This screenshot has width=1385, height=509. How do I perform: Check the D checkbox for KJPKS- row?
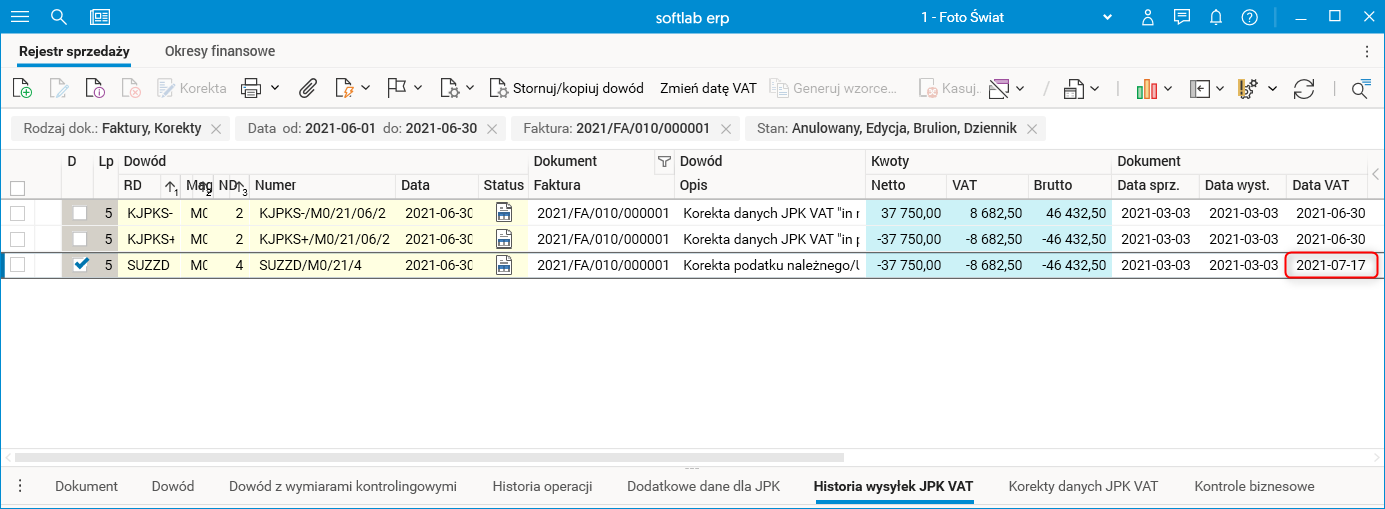[80, 213]
